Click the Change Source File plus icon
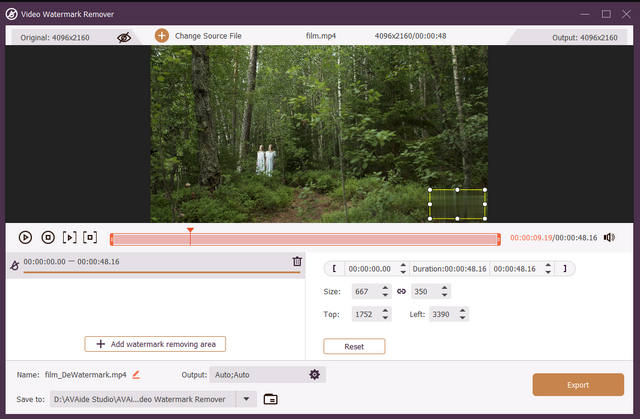 click(161, 36)
